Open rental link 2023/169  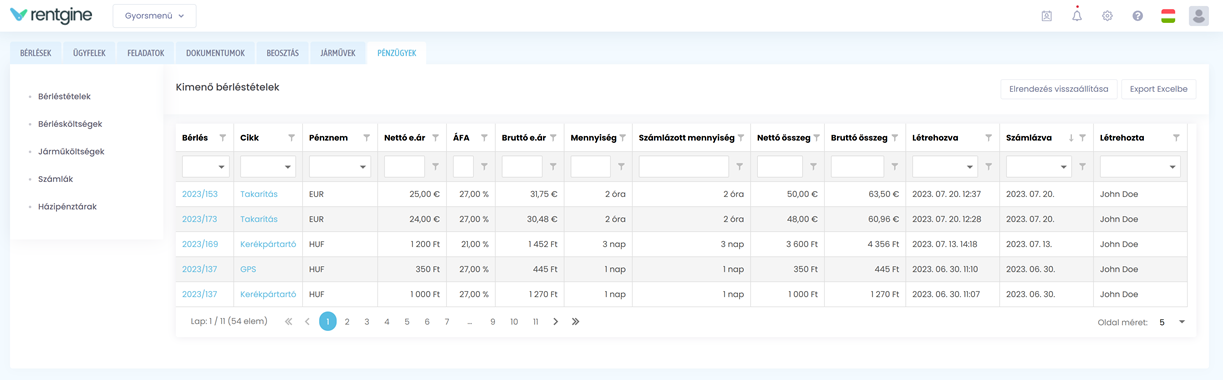coord(200,244)
